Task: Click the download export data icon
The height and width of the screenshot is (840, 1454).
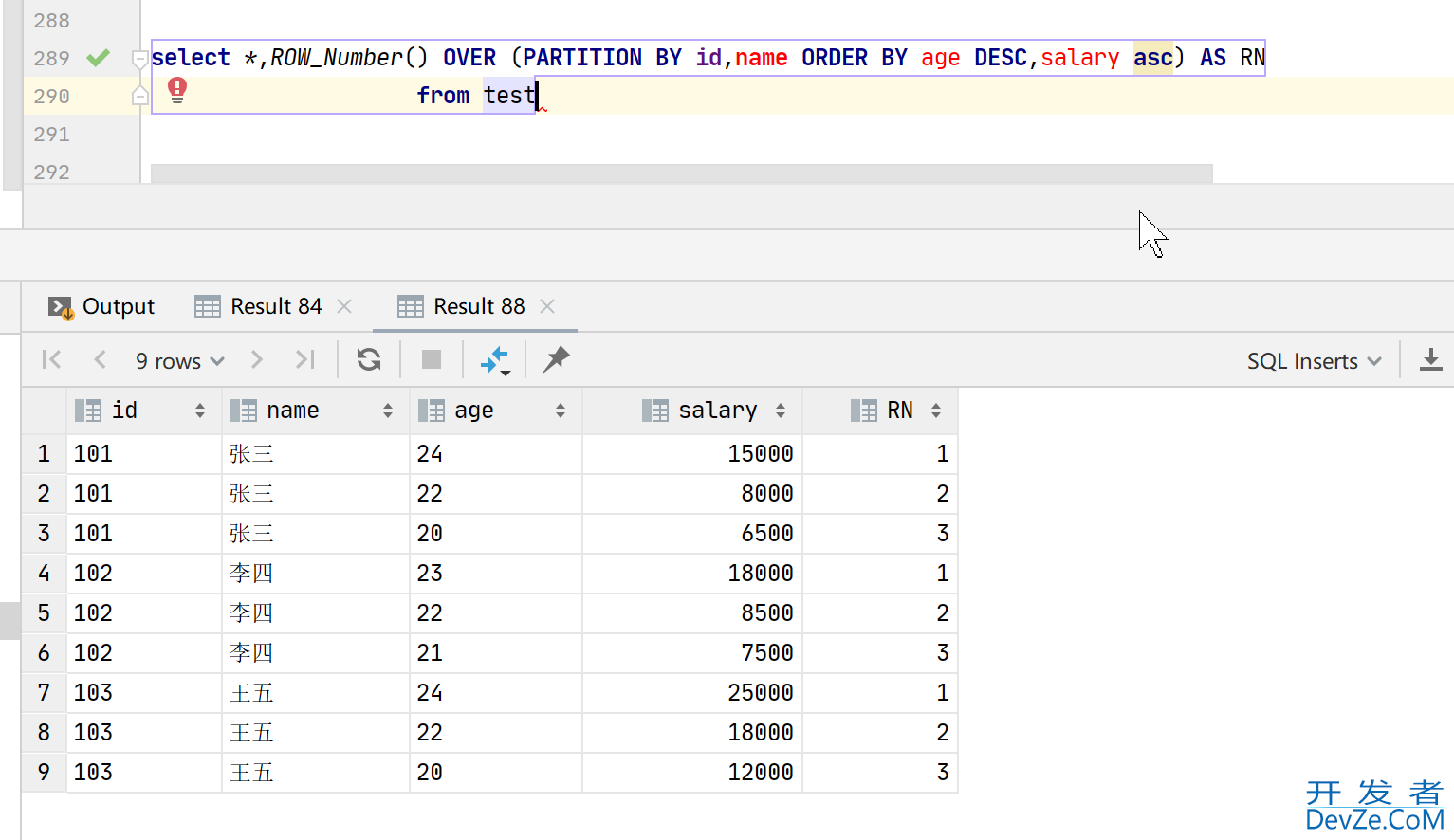Action: click(x=1431, y=360)
